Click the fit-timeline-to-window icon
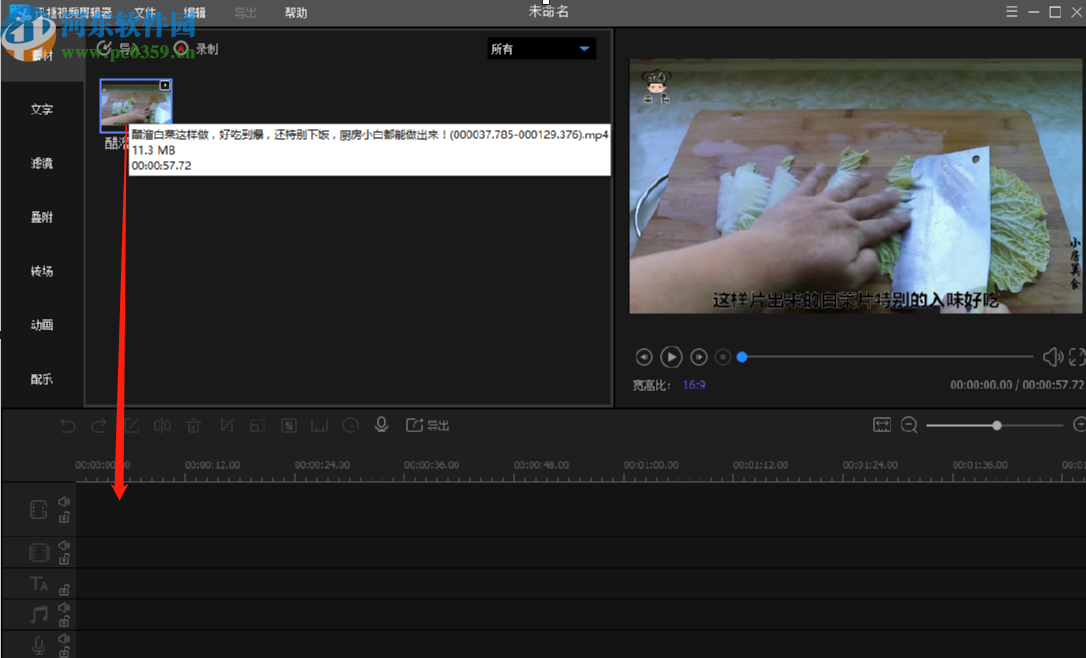 (882, 425)
